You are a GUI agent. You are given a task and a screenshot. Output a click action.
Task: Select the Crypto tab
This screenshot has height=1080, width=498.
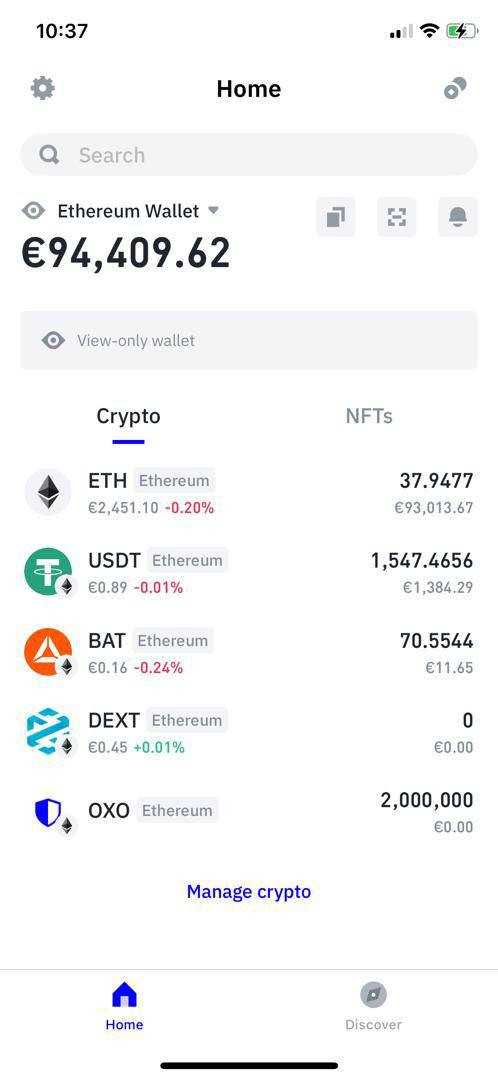point(128,416)
